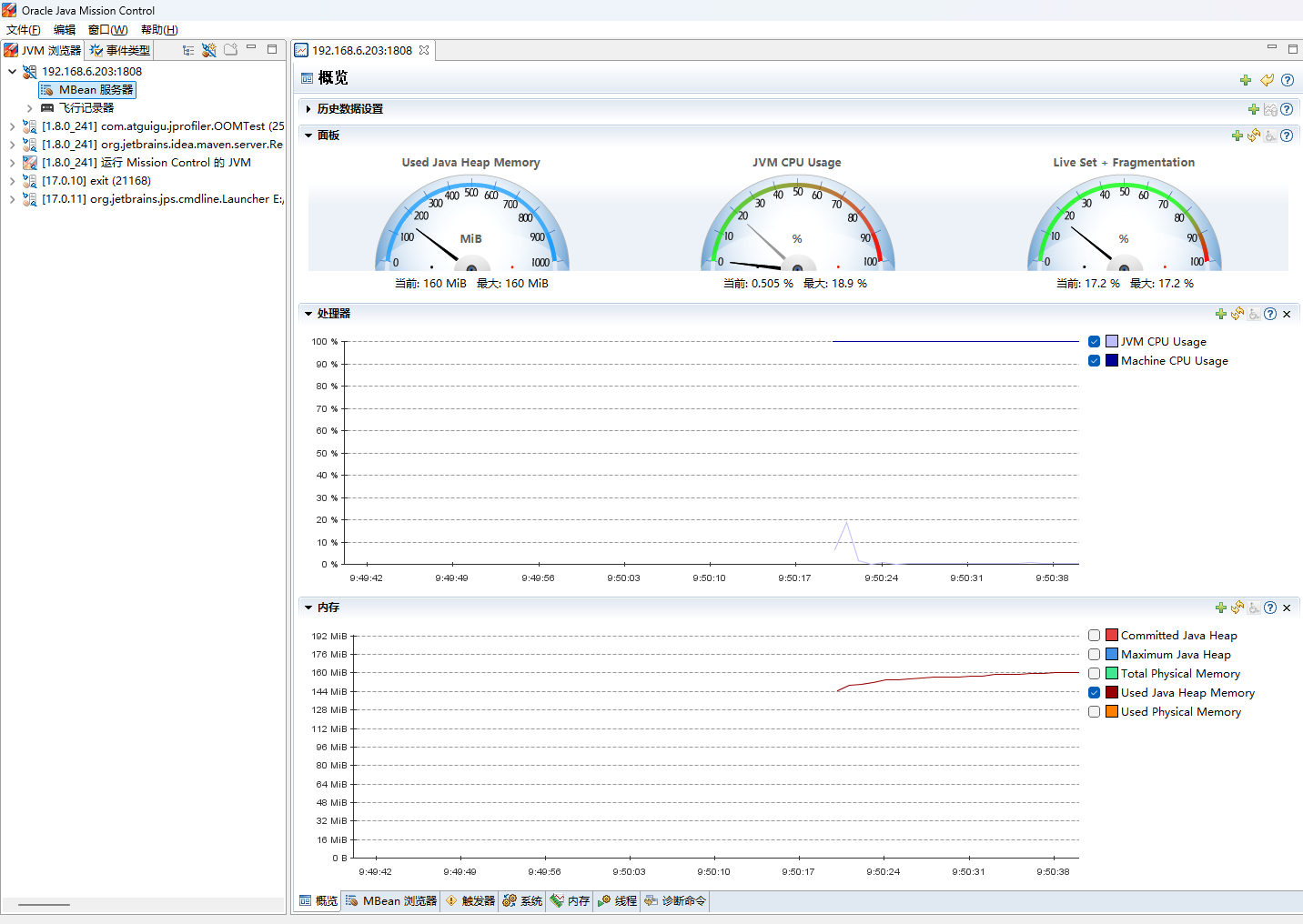Expand the com.atguigu.jprofiler.OOMTest JVM node

[x=12, y=126]
